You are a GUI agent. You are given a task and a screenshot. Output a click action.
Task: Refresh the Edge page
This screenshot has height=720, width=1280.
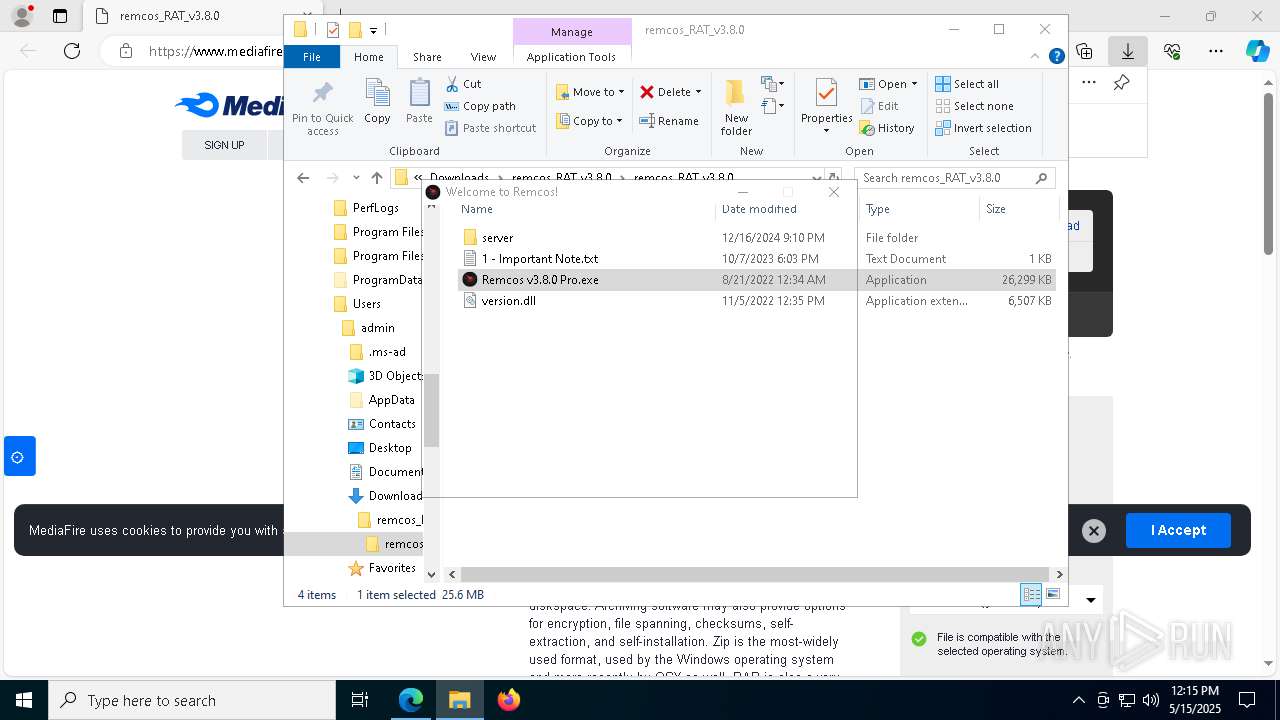pyautogui.click(x=72, y=51)
